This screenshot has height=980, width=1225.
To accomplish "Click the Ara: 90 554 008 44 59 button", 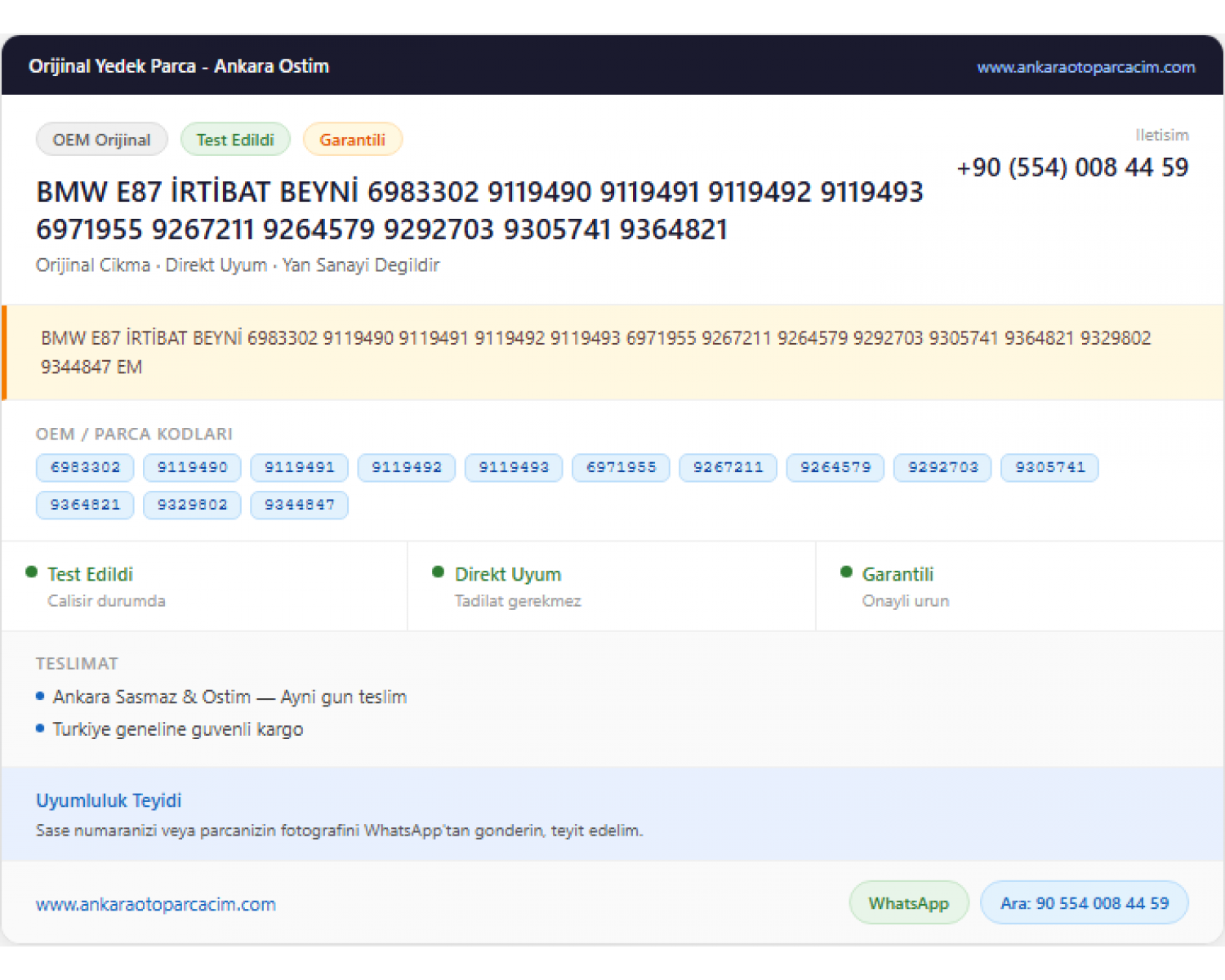I will [1085, 903].
